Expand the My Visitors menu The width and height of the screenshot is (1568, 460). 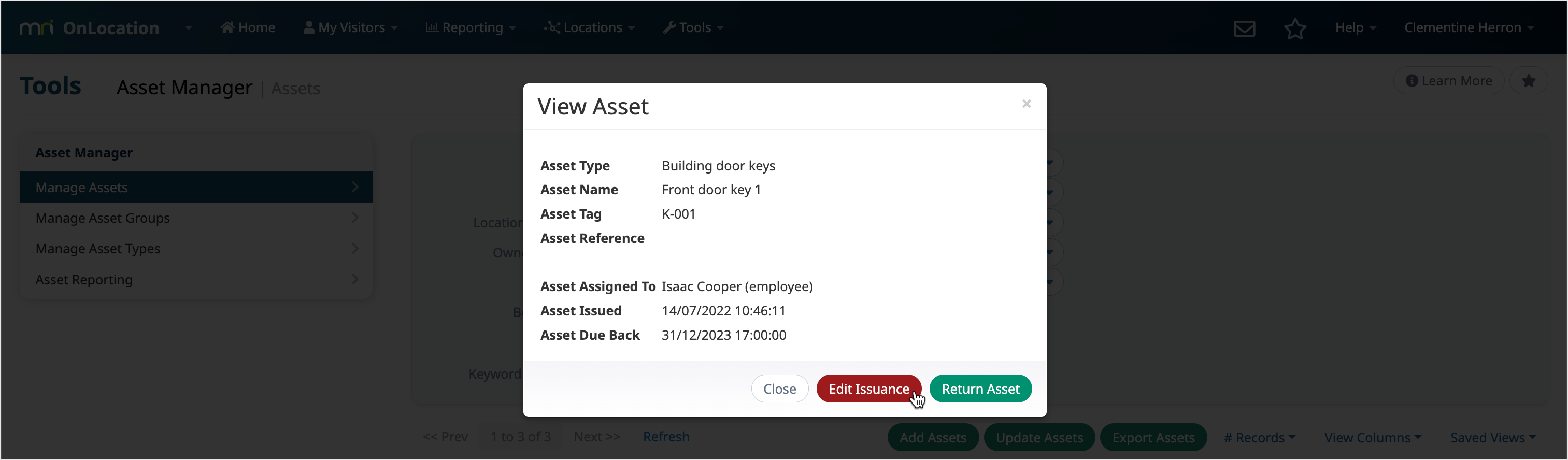(x=351, y=28)
